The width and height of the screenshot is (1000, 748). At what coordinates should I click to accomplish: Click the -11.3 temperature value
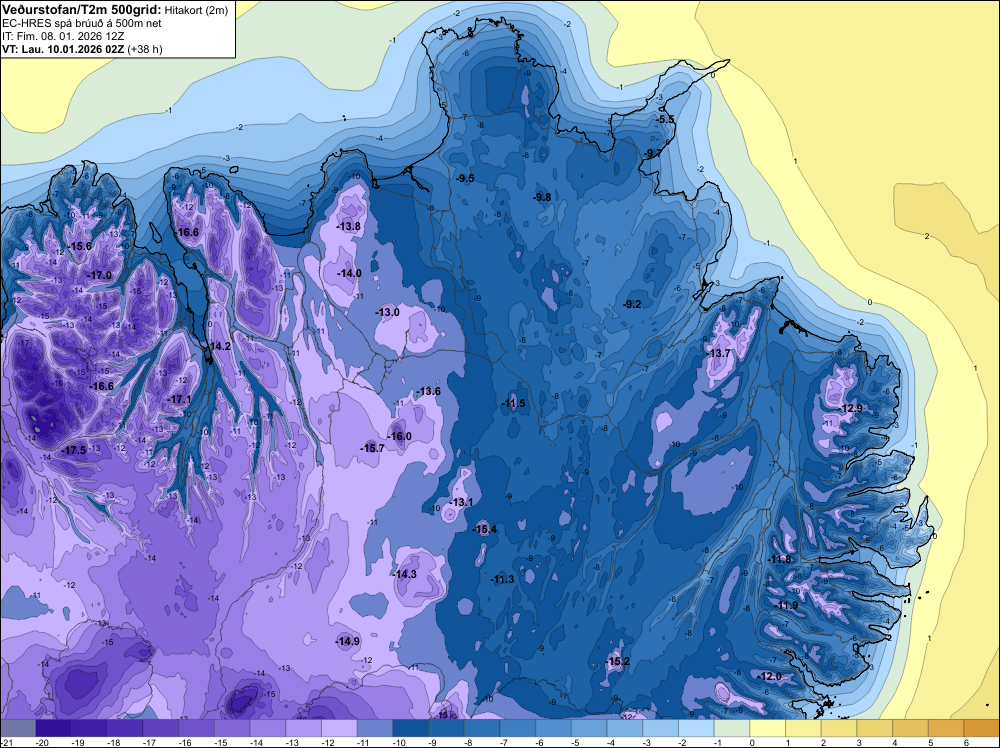(x=502, y=579)
